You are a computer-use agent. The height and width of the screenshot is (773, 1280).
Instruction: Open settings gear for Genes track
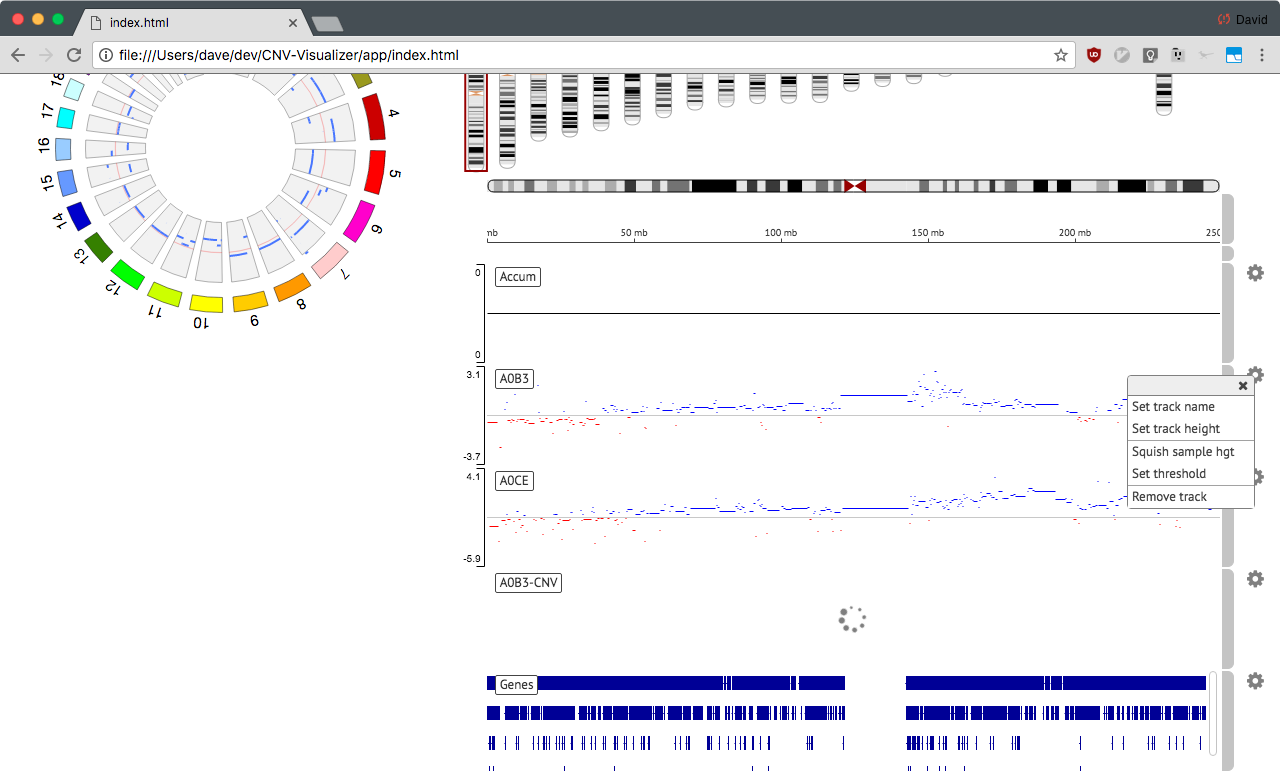point(1255,681)
